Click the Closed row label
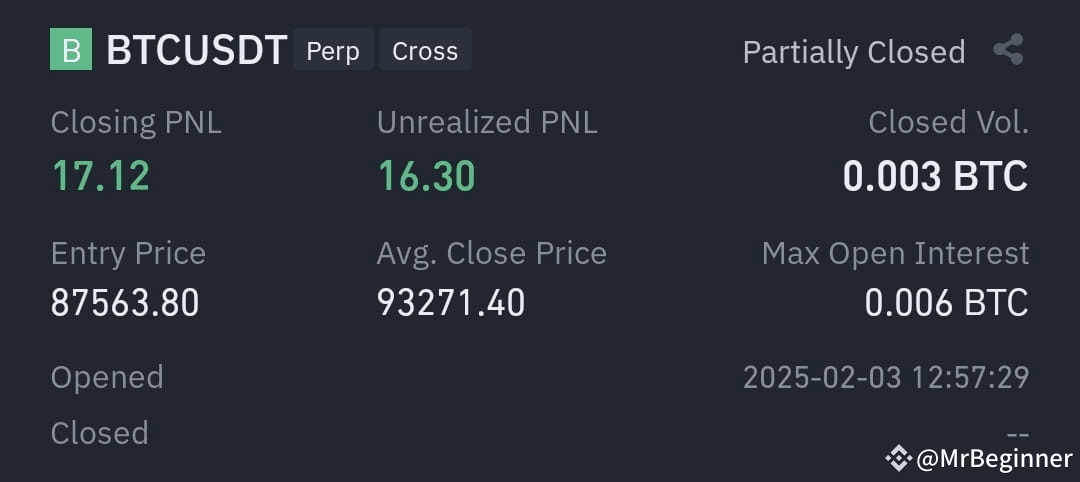 tap(100, 433)
